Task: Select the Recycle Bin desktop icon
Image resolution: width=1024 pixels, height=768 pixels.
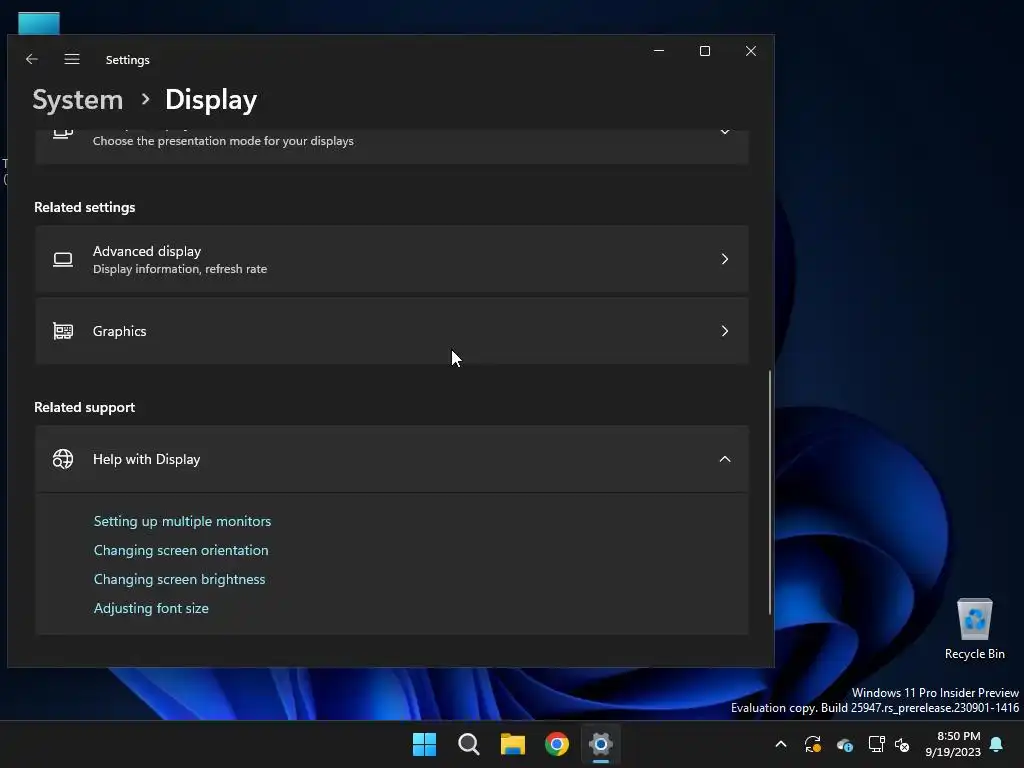Action: coord(974,629)
